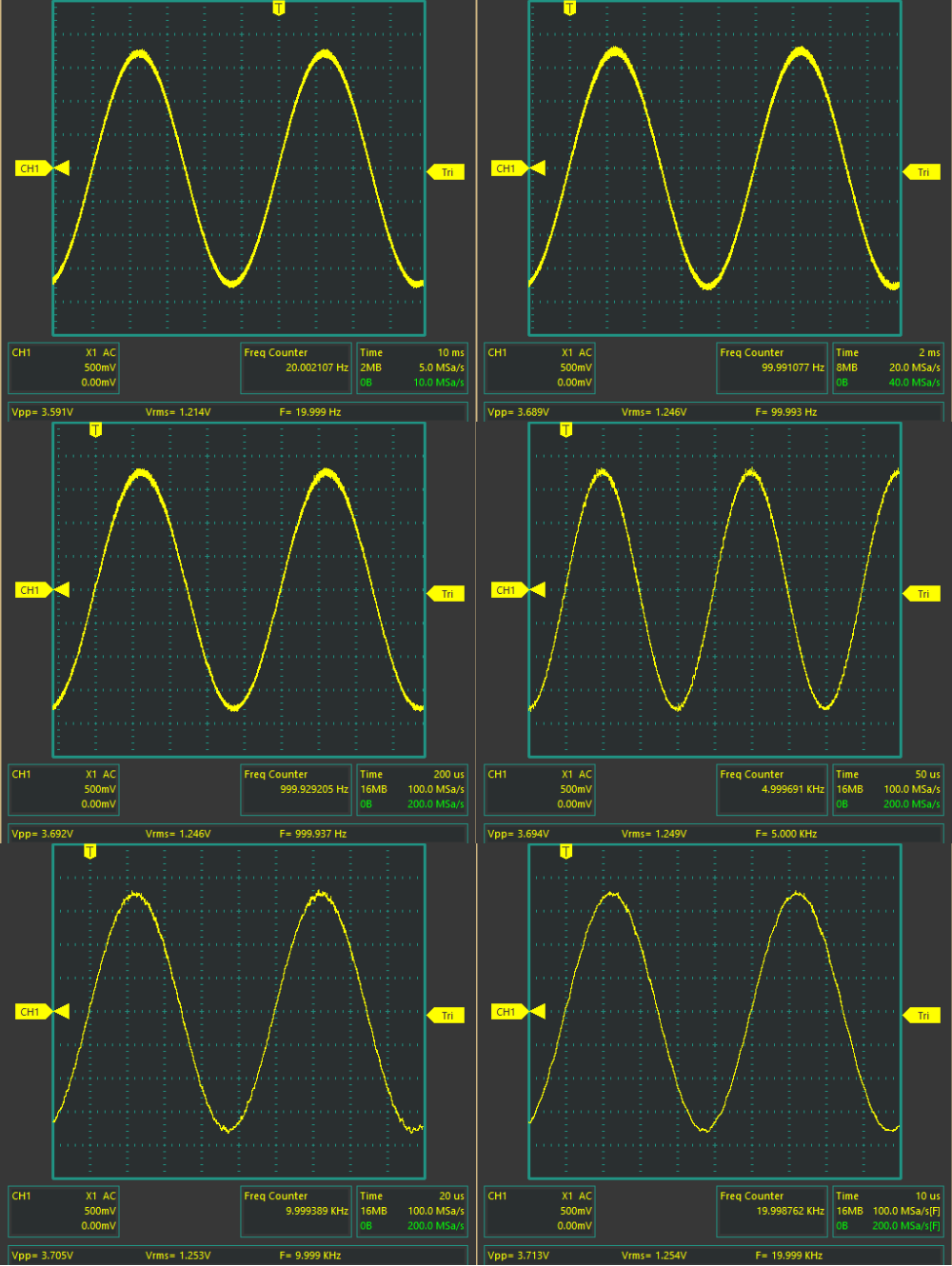Open the Time panel set to 200 us
952x1266 pixels.
411,789
